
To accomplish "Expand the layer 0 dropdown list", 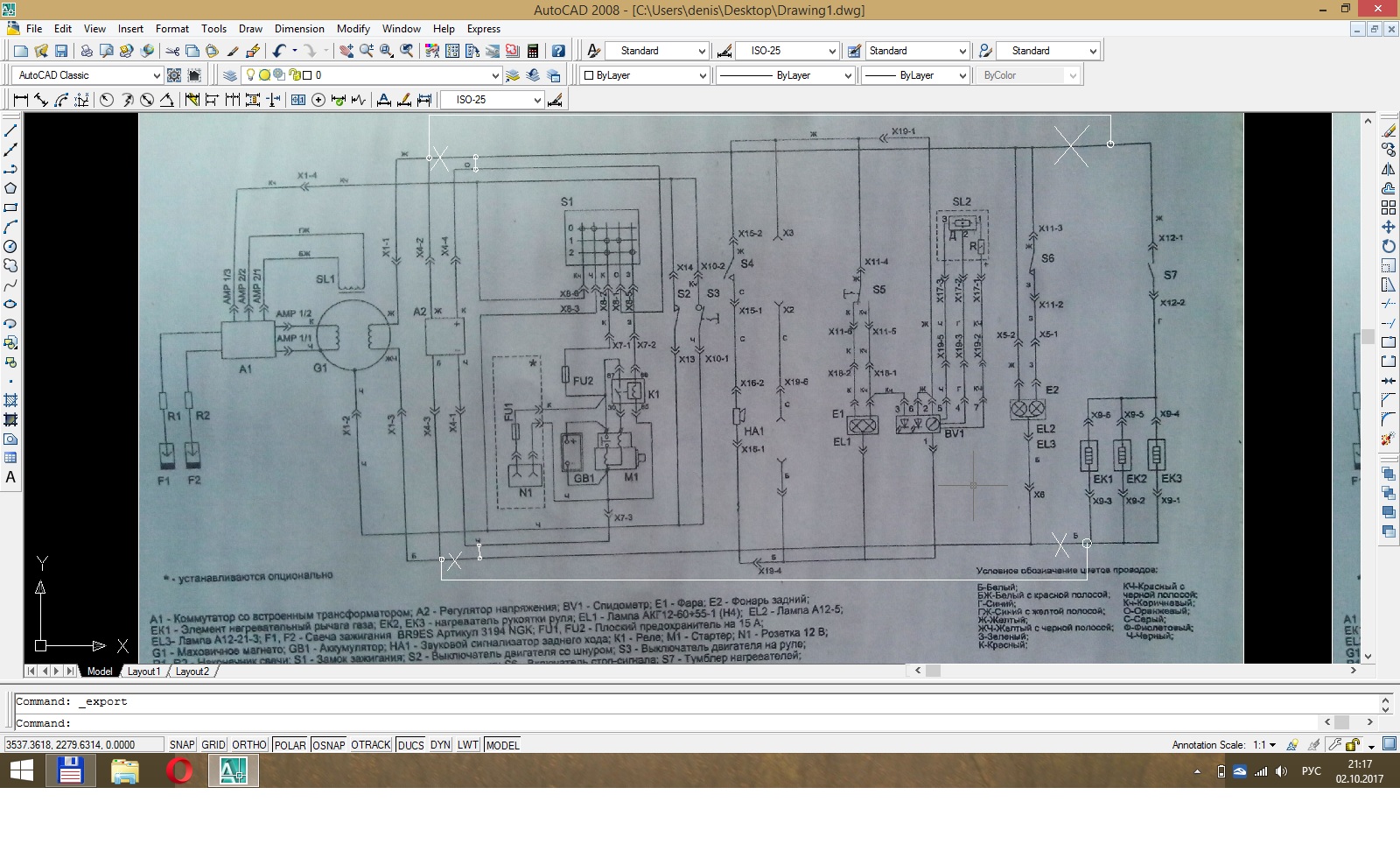I will (494, 75).
